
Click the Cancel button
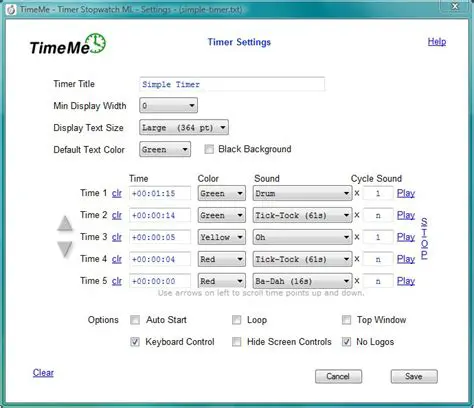(338, 376)
